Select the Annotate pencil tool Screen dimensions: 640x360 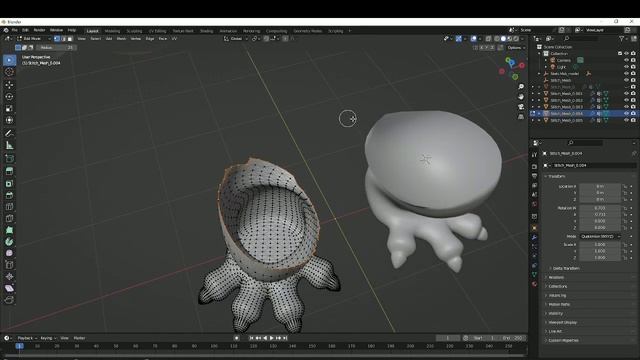[9, 133]
